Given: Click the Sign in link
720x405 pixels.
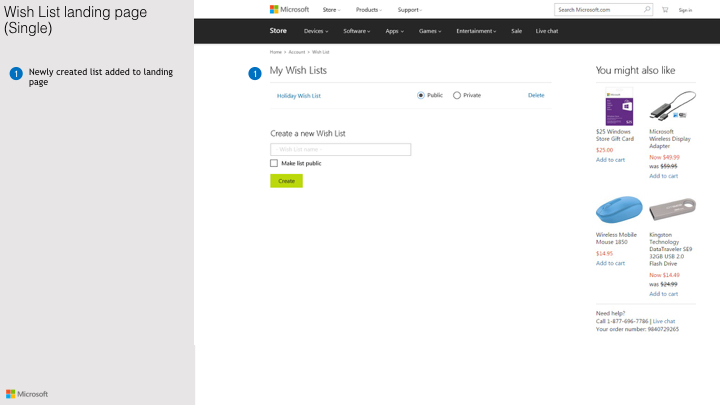Looking at the screenshot, I should (685, 10).
